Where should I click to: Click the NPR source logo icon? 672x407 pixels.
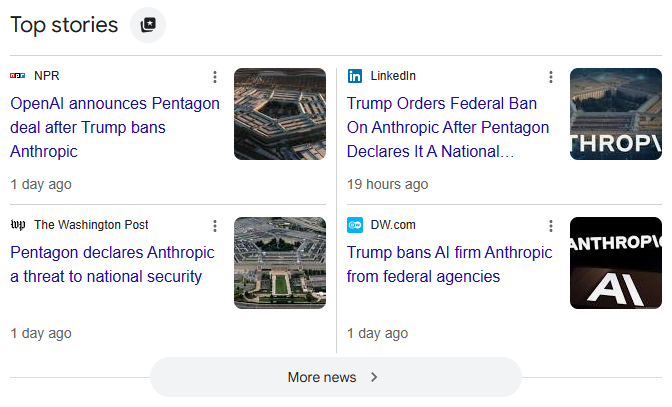tap(18, 76)
